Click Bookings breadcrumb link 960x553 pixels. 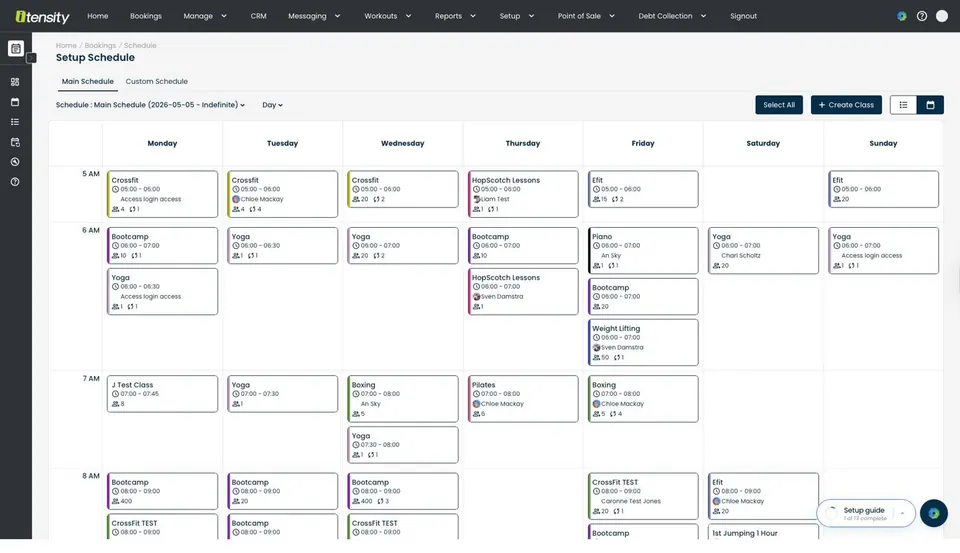[x=100, y=45]
